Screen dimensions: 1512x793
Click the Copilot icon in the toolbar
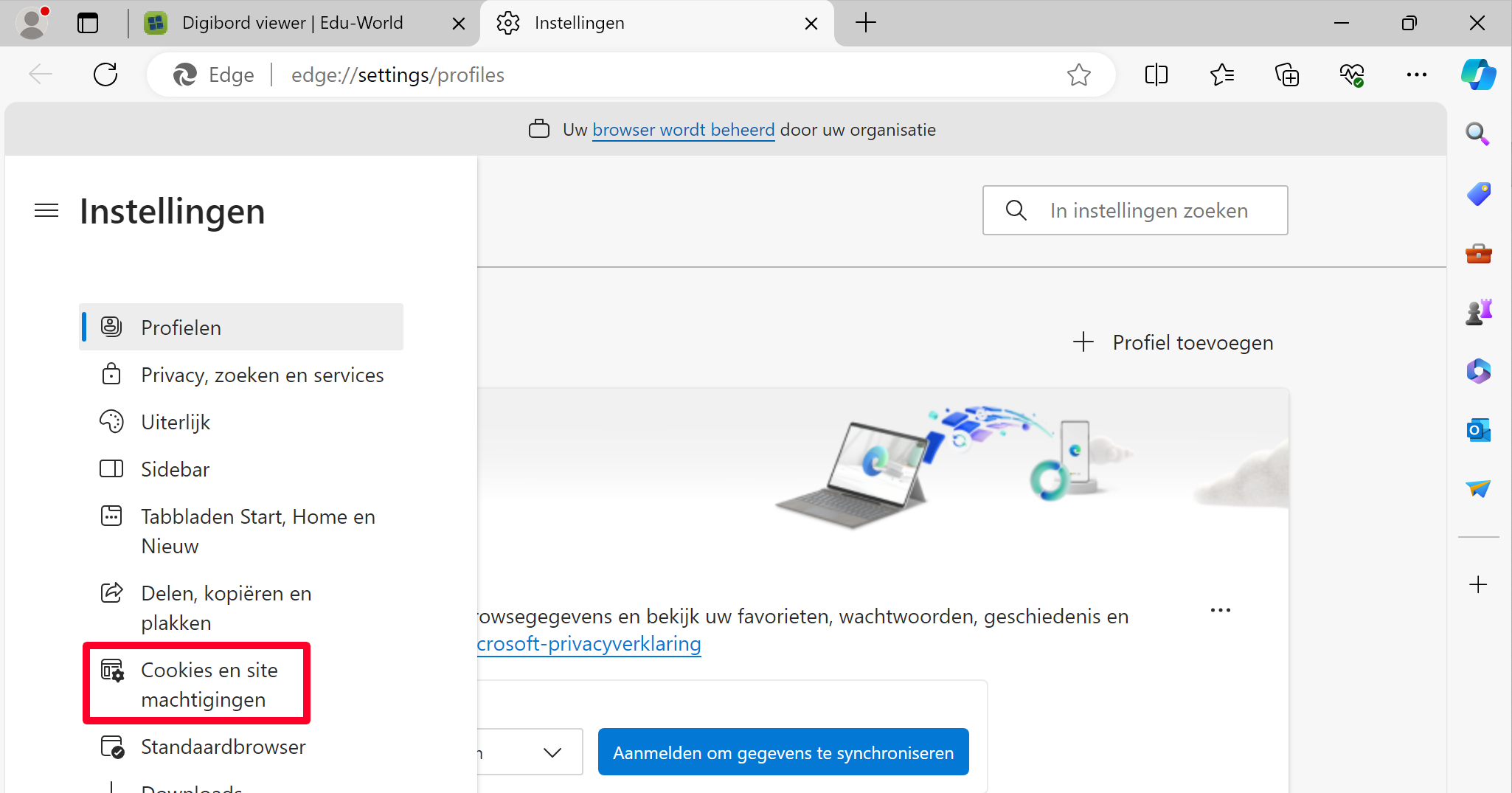tap(1478, 75)
